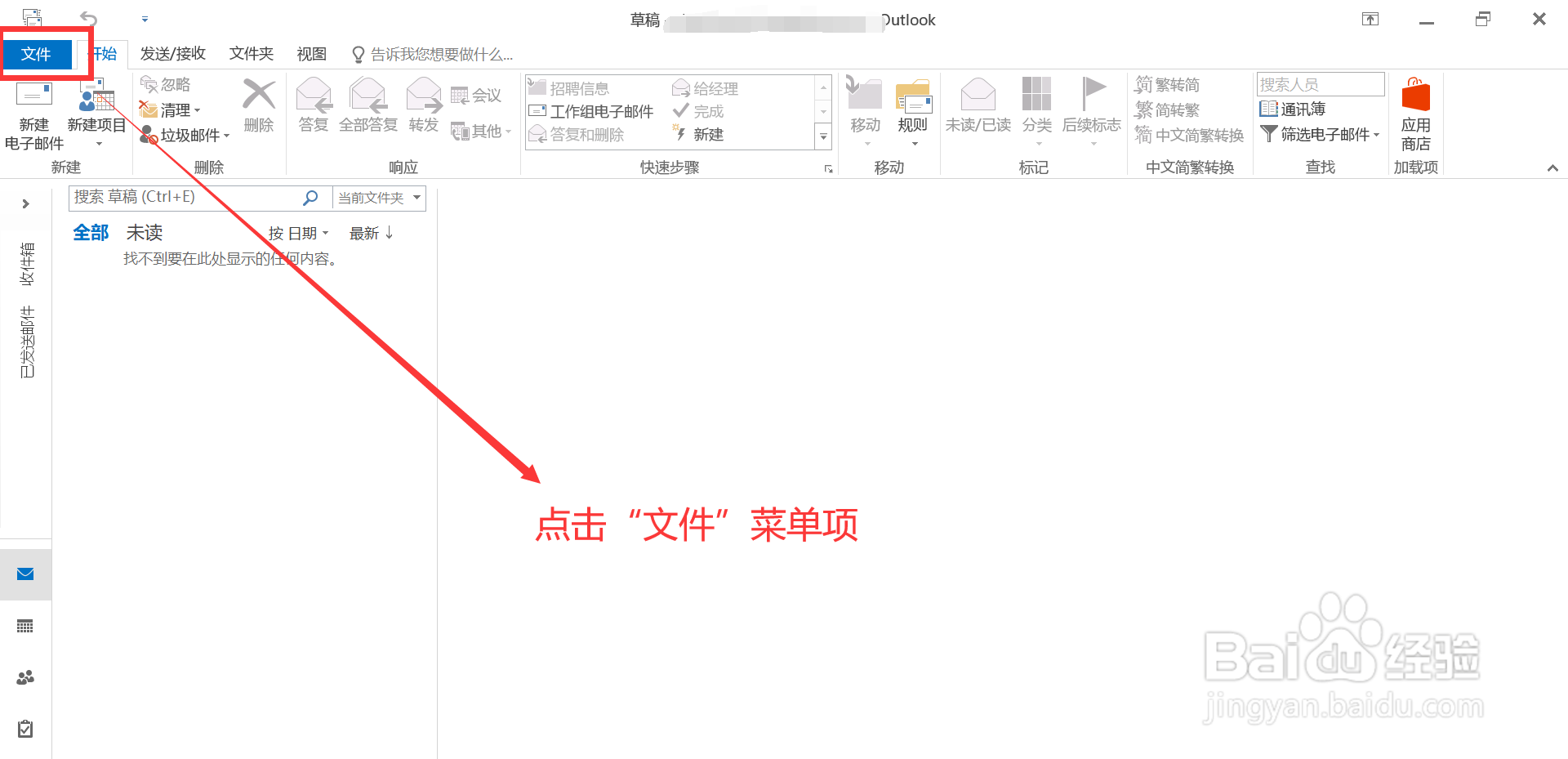The image size is (1568, 759).
Task: Click 简转繁 conversion button
Action: pyautogui.click(x=1168, y=109)
